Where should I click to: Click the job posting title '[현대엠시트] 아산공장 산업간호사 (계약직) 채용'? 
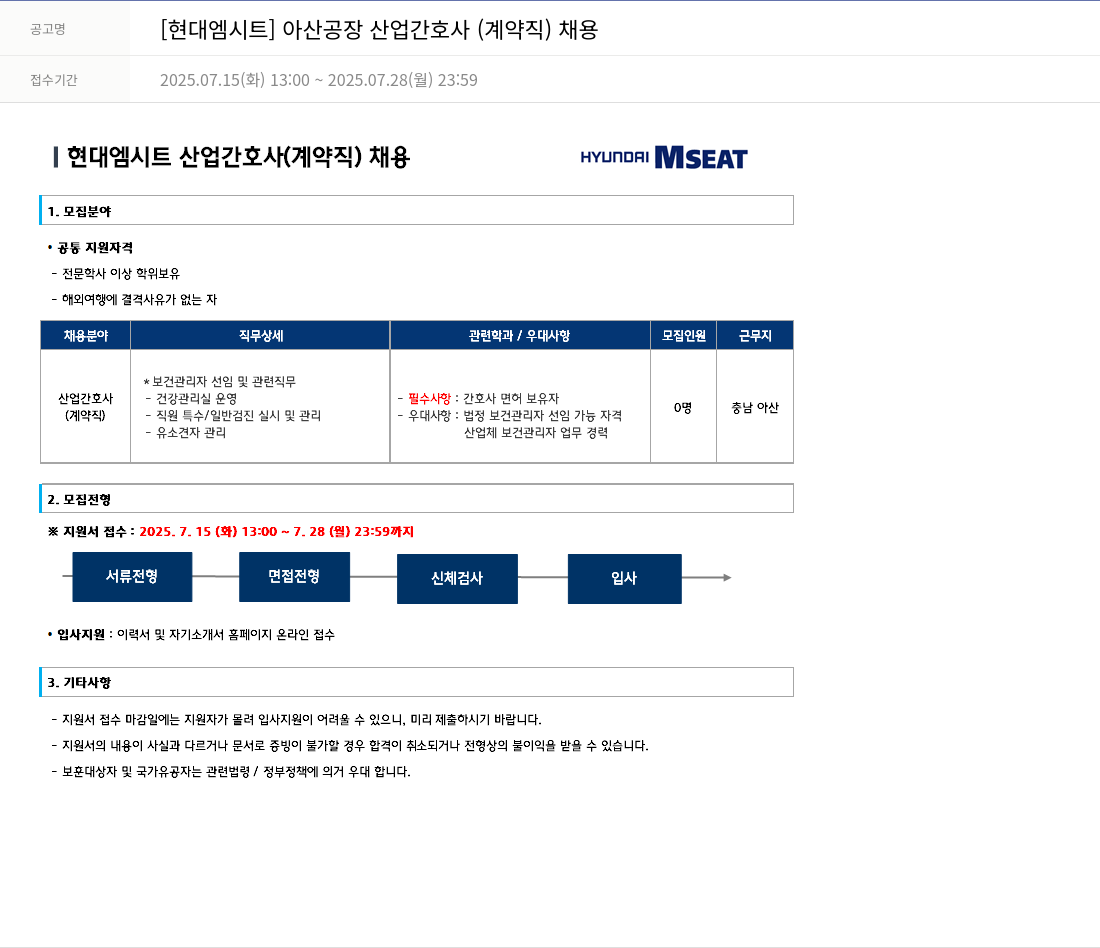pyautogui.click(x=379, y=29)
